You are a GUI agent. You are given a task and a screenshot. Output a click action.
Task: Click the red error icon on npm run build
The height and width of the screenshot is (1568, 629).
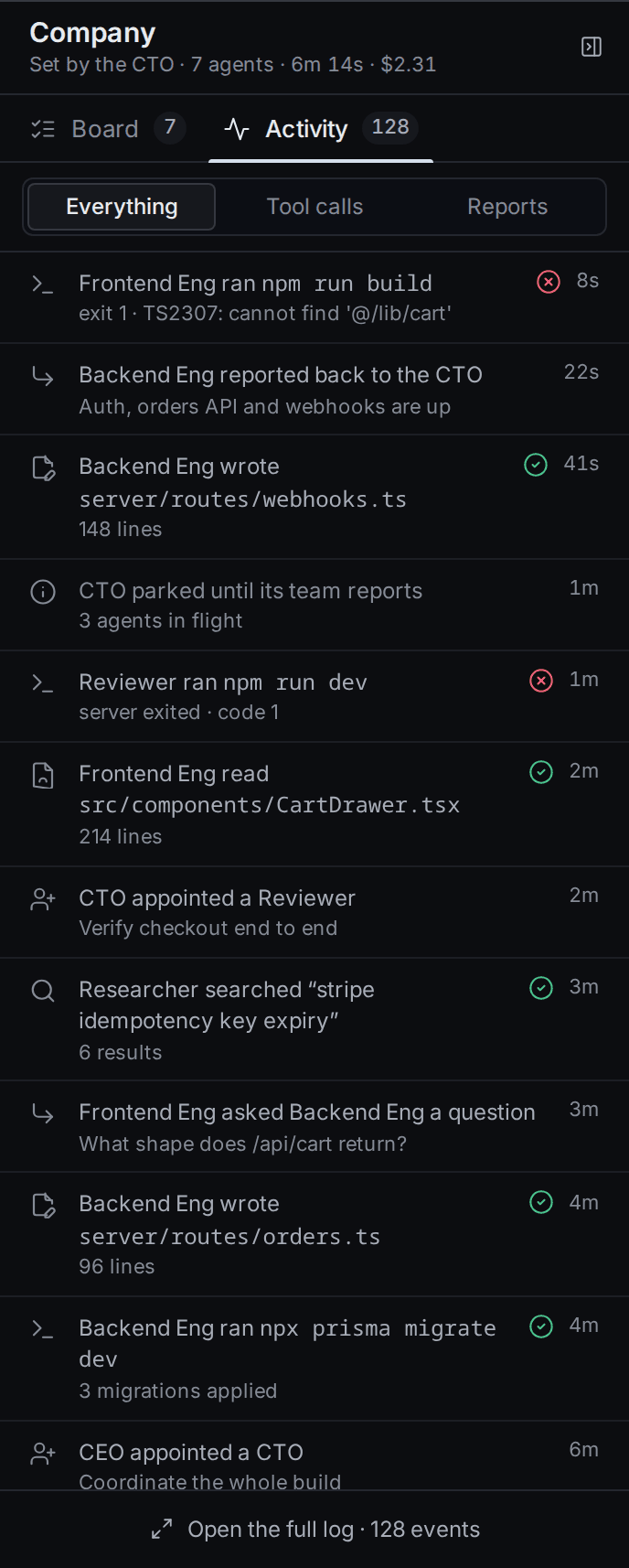point(549,282)
